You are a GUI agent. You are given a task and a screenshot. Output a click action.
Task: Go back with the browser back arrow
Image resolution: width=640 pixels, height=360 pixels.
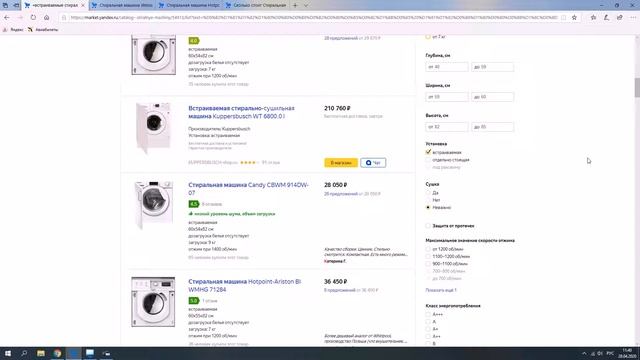click(x=7, y=18)
